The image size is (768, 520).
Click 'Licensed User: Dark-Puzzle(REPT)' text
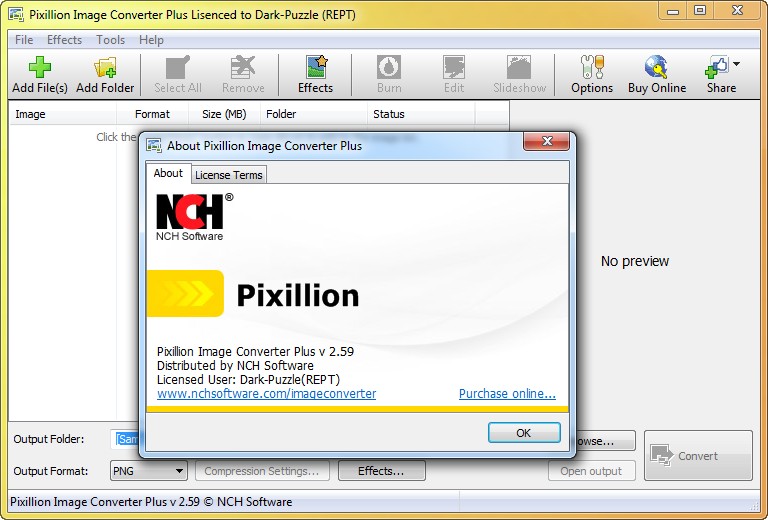[248, 379]
